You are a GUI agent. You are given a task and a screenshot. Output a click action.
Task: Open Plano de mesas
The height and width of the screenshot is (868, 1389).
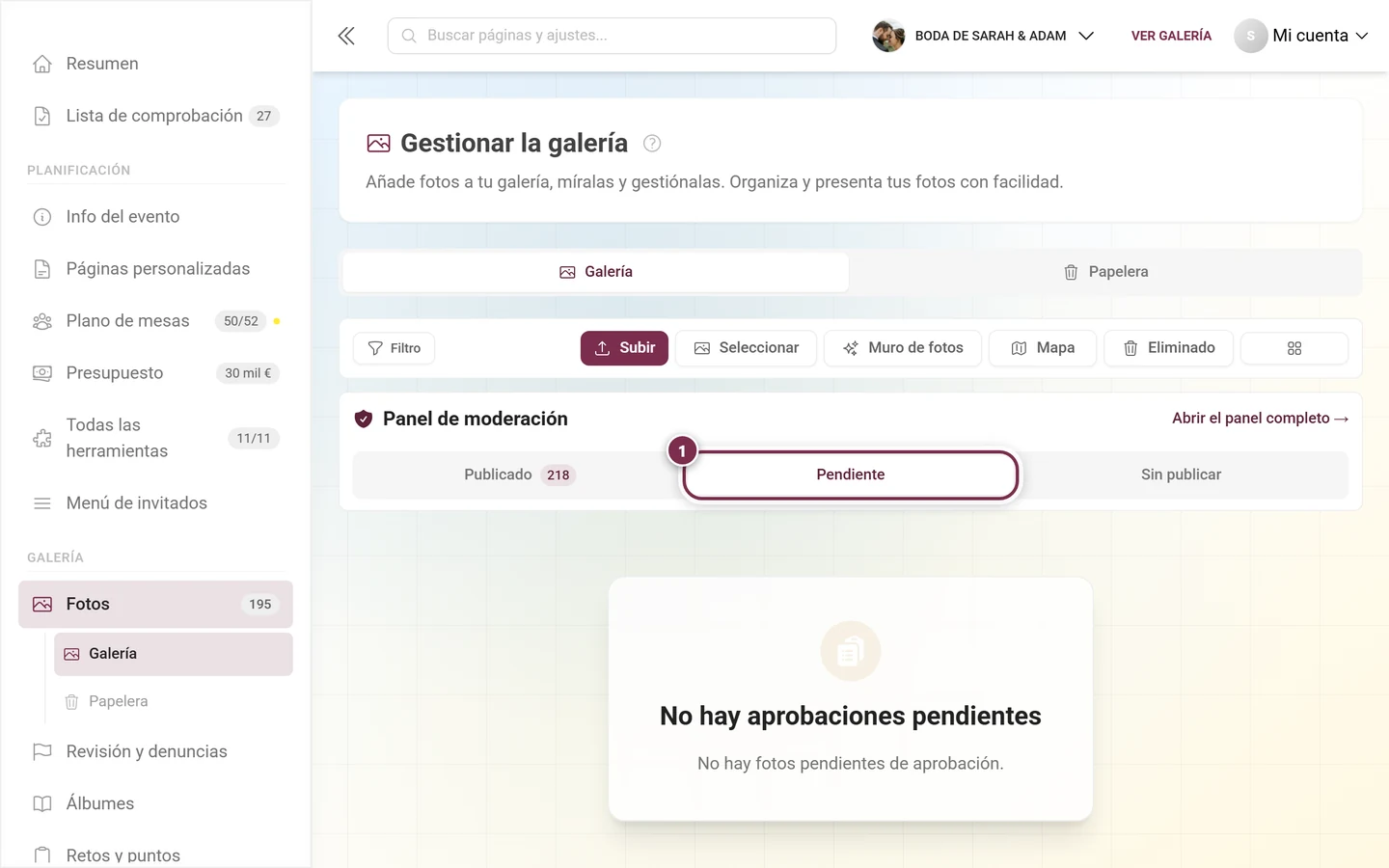tap(155, 321)
